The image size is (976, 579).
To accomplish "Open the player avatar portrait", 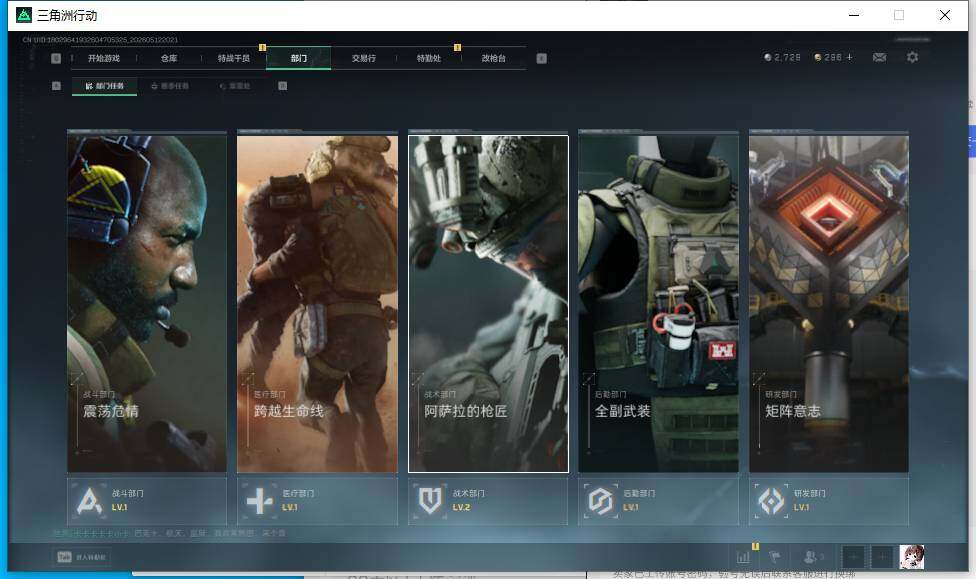I will pos(912,557).
